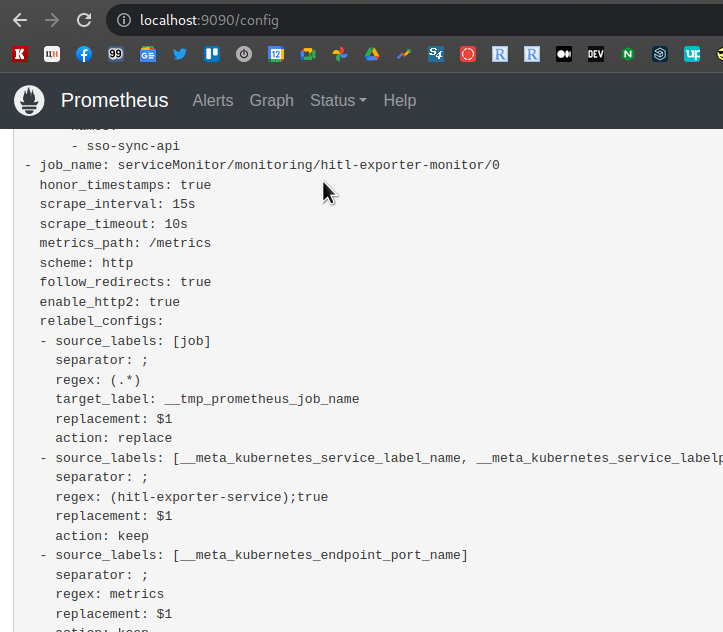Click 'enable_http2: true' line
723x632 pixels.
[110, 302]
